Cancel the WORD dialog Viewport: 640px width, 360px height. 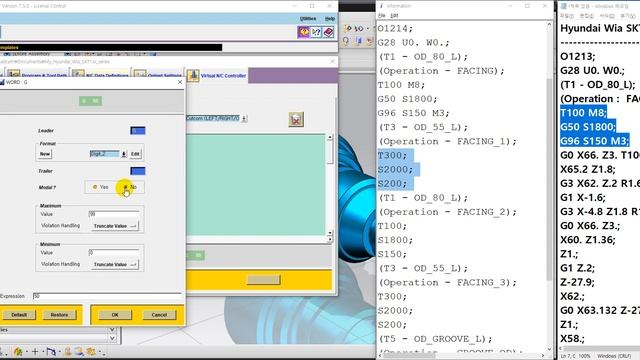(159, 315)
